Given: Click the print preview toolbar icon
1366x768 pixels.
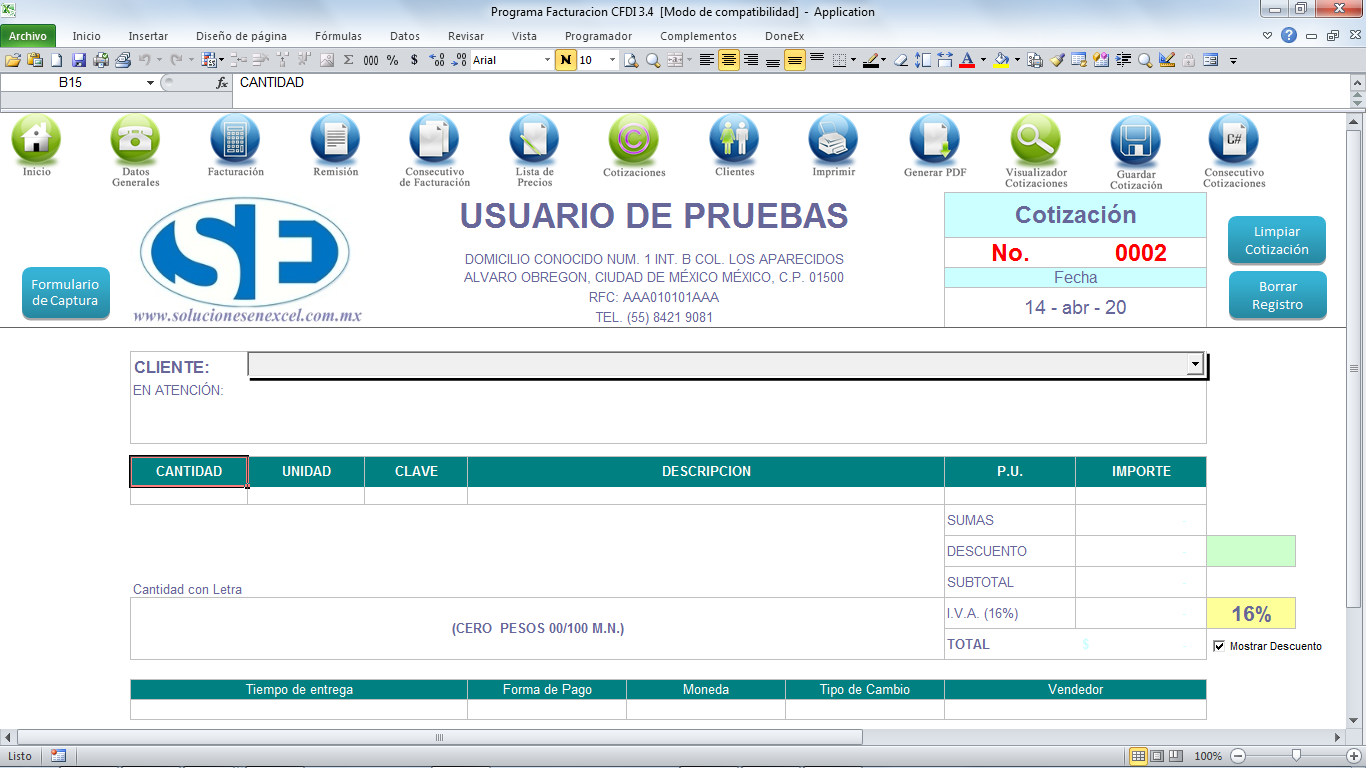Looking at the screenshot, I should click(x=631, y=60).
